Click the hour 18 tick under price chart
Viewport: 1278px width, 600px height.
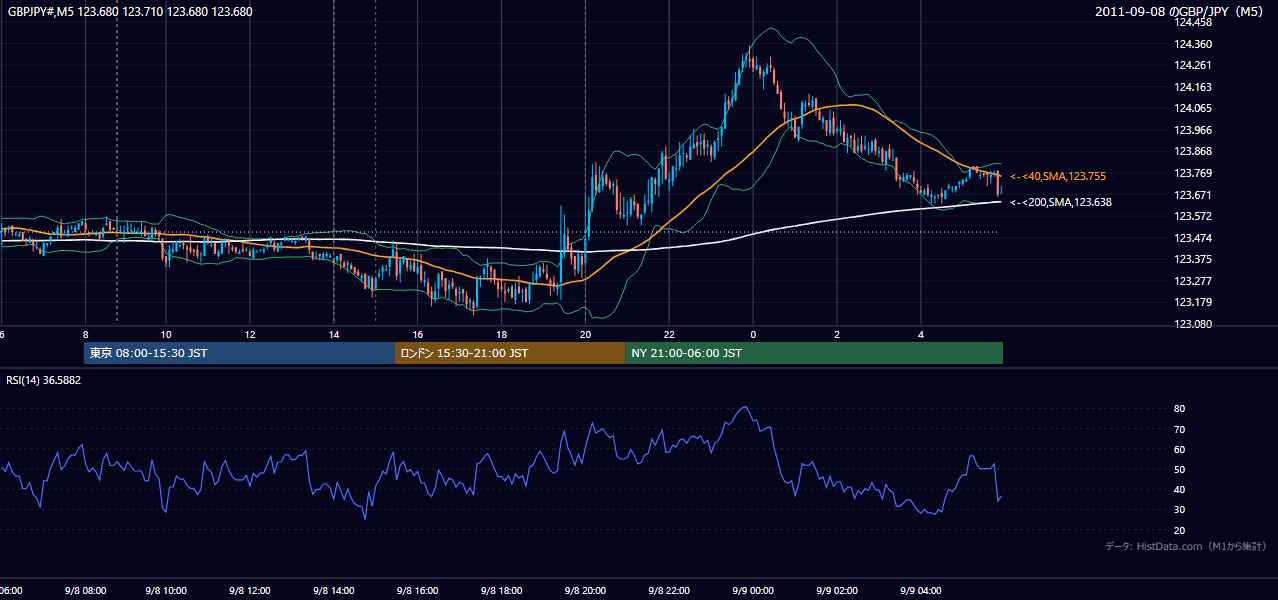tap(502, 335)
